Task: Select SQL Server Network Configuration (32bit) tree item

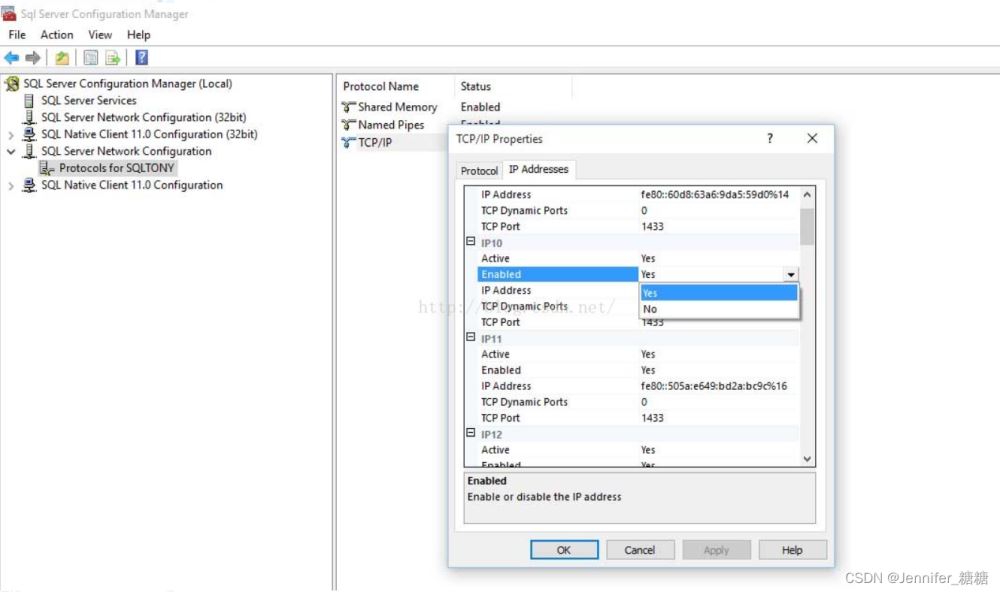Action: (x=143, y=117)
